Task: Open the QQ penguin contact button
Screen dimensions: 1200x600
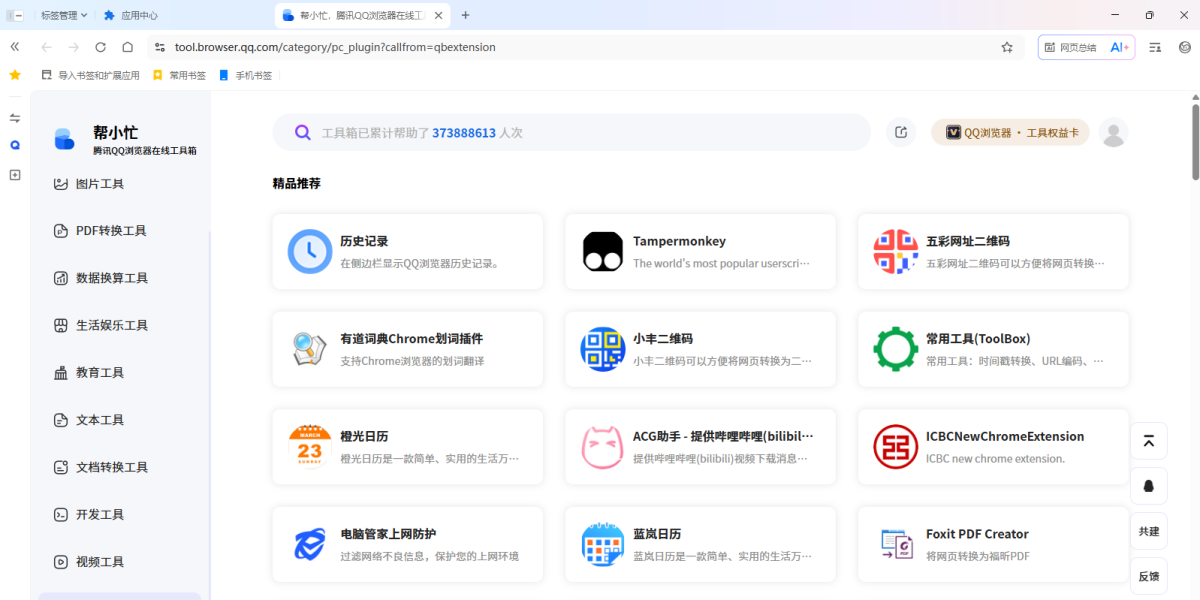Action: 1149,486
